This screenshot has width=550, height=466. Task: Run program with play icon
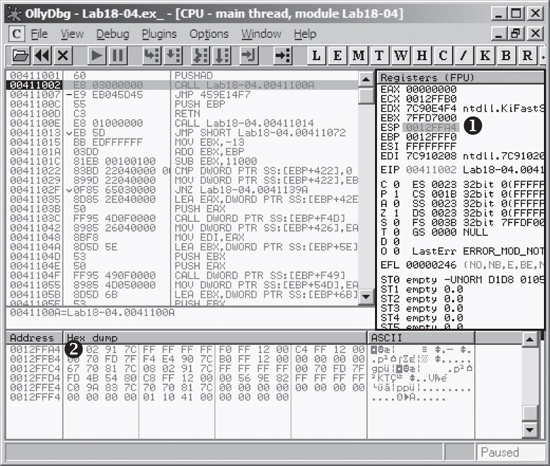(x=96, y=55)
